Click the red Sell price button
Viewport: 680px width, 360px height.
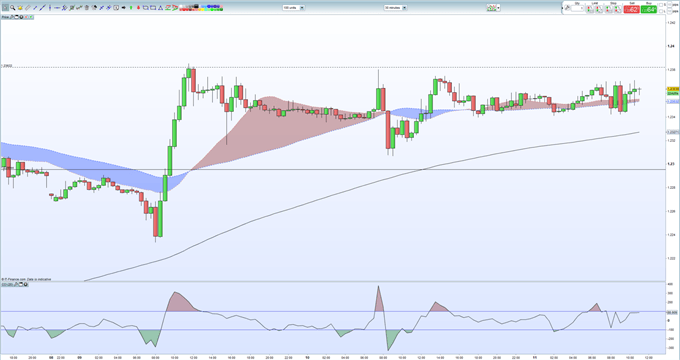point(631,9)
